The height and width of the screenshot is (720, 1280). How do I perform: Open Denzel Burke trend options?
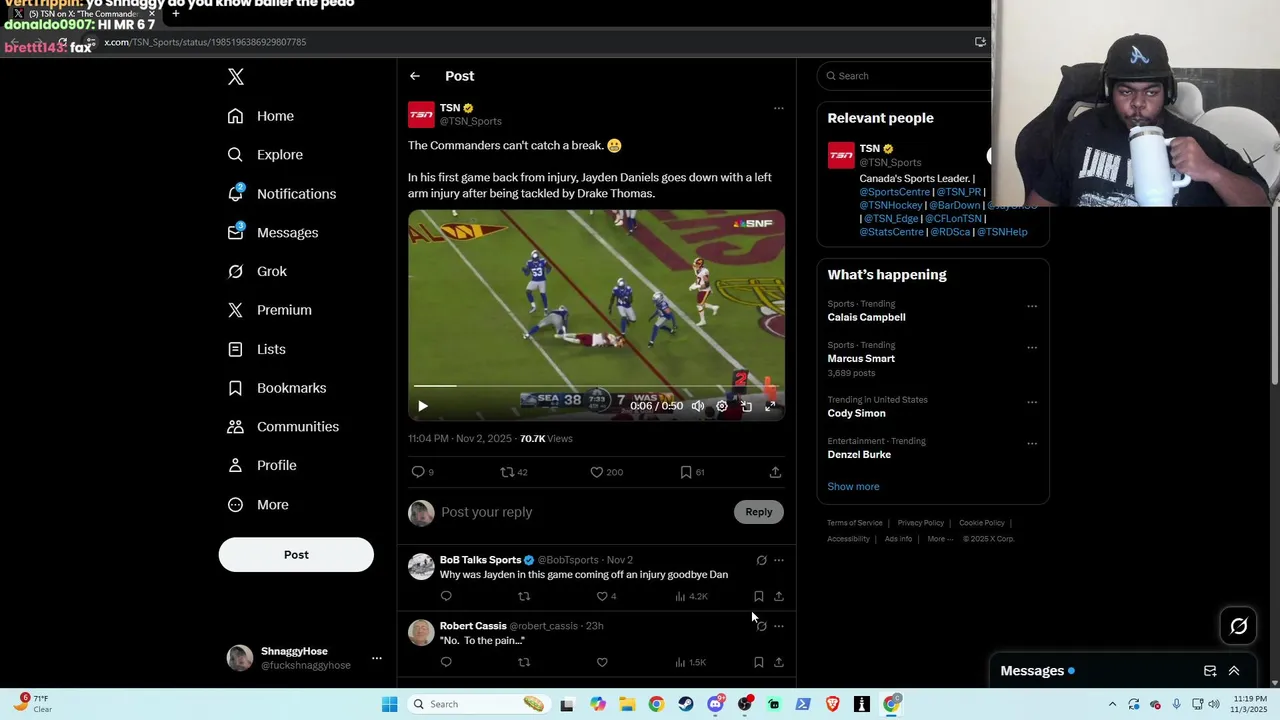point(1032,444)
